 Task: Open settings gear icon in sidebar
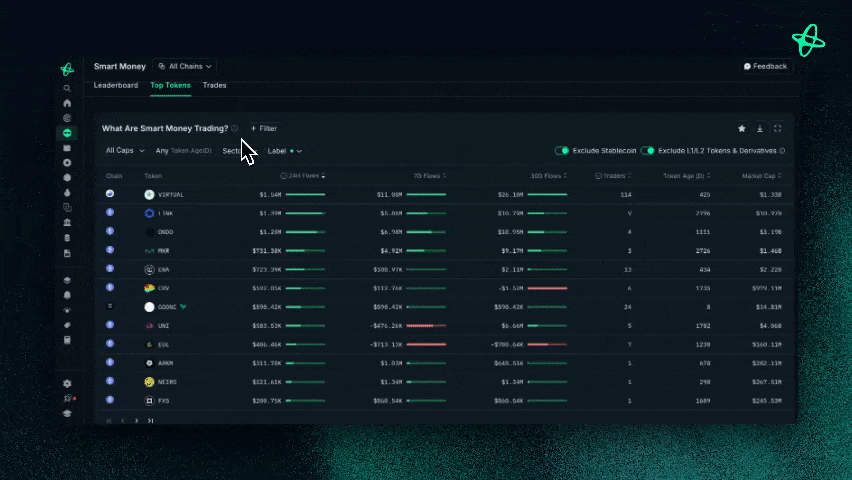pos(67,383)
